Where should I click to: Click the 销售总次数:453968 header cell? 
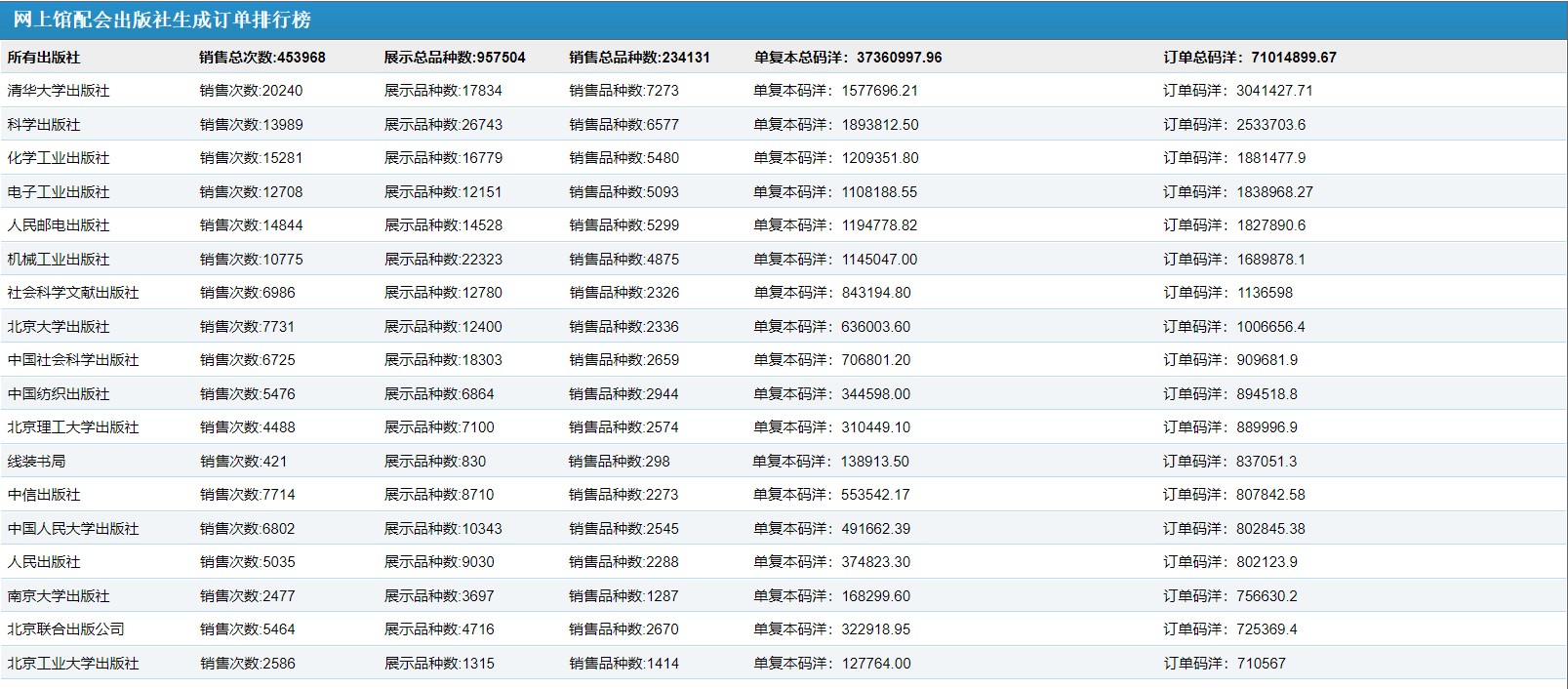[262, 58]
